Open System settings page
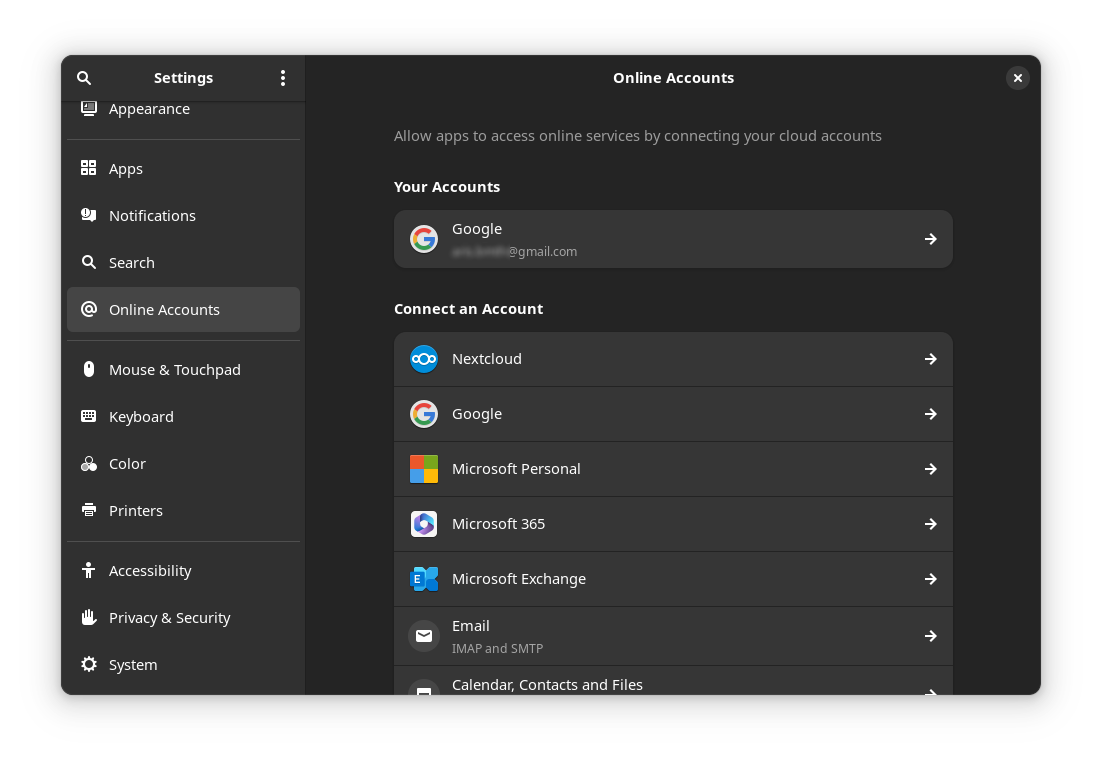Viewport: 1102px width, 762px height. tap(183, 665)
